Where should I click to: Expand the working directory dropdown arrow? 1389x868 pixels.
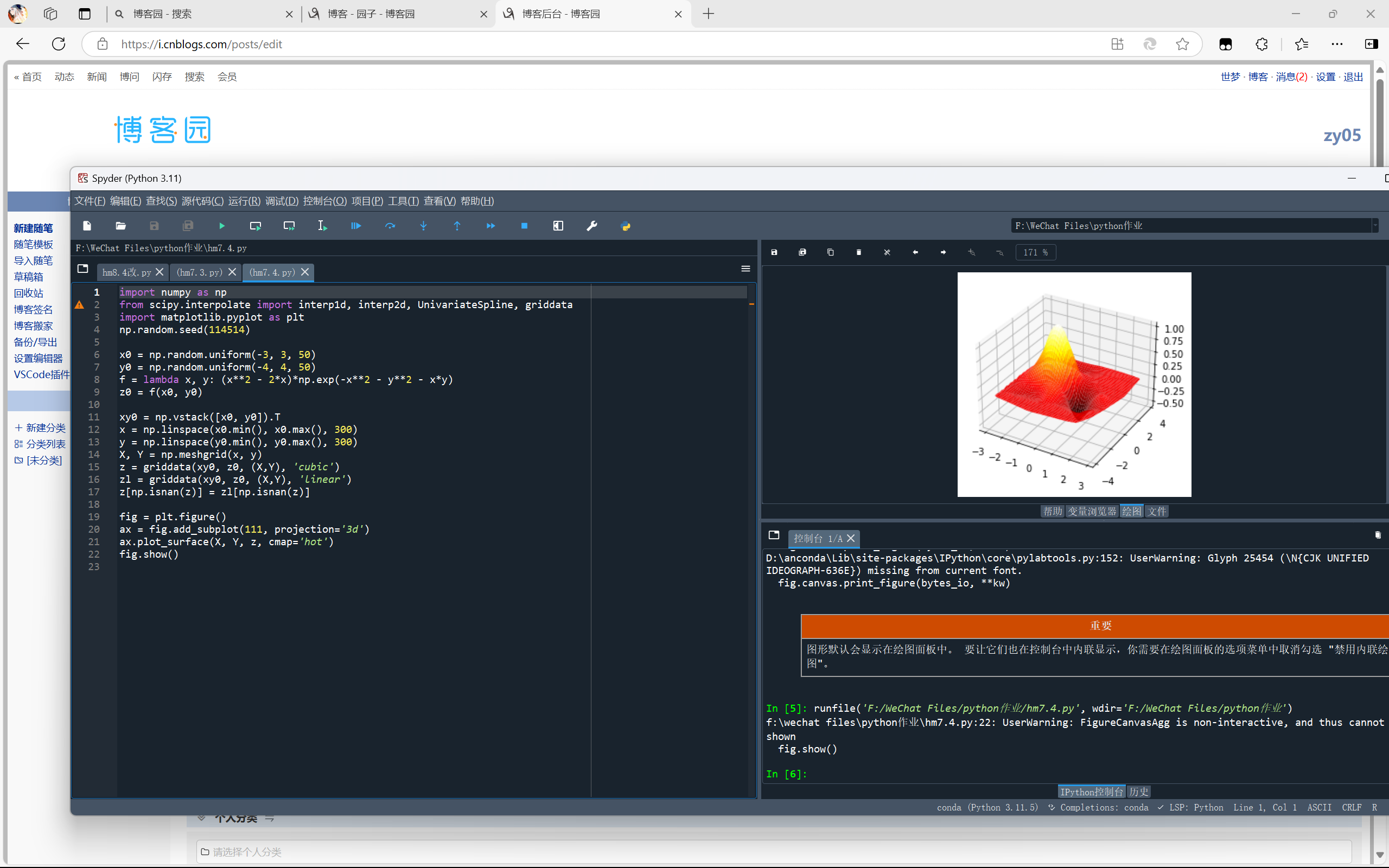pyautogui.click(x=1375, y=226)
